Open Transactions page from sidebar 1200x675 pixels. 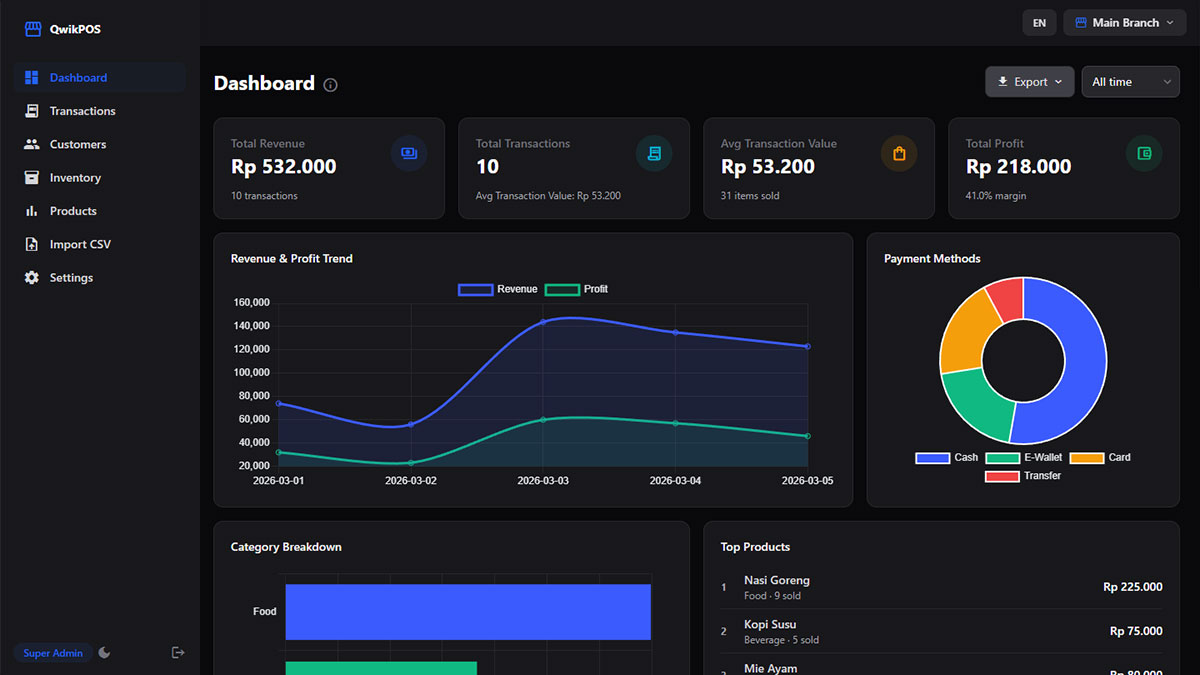[99, 111]
